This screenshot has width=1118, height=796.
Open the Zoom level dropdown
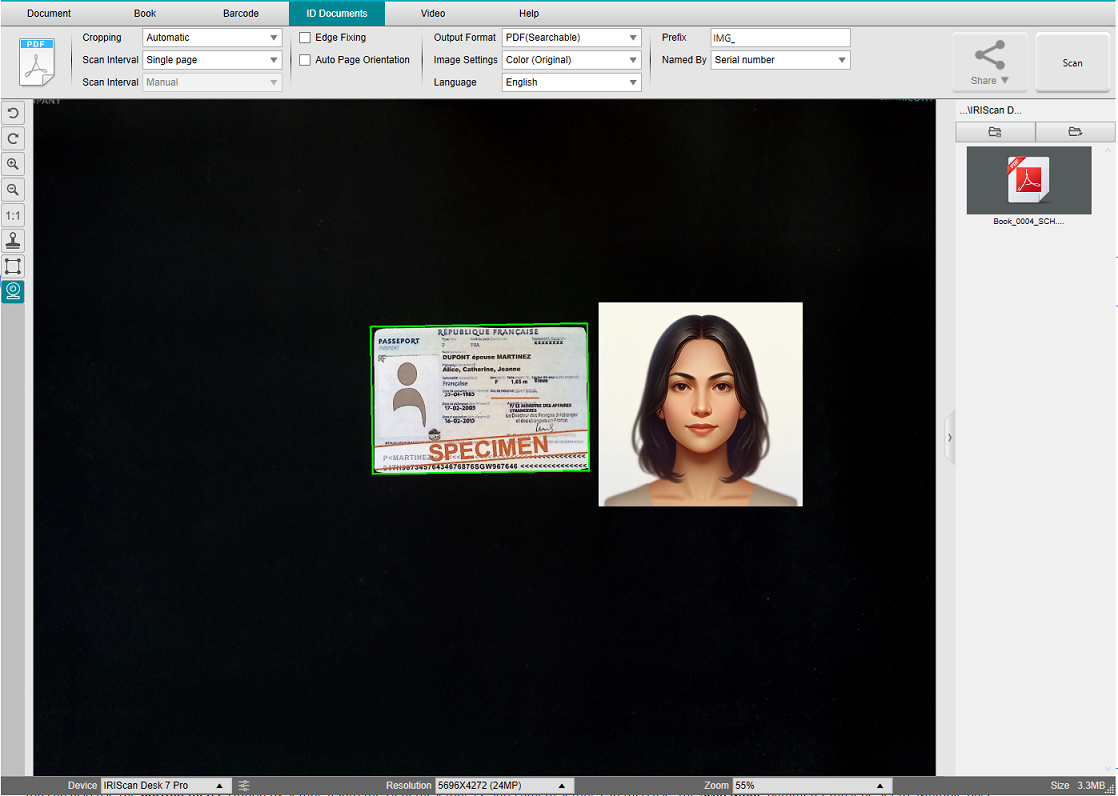[812, 785]
